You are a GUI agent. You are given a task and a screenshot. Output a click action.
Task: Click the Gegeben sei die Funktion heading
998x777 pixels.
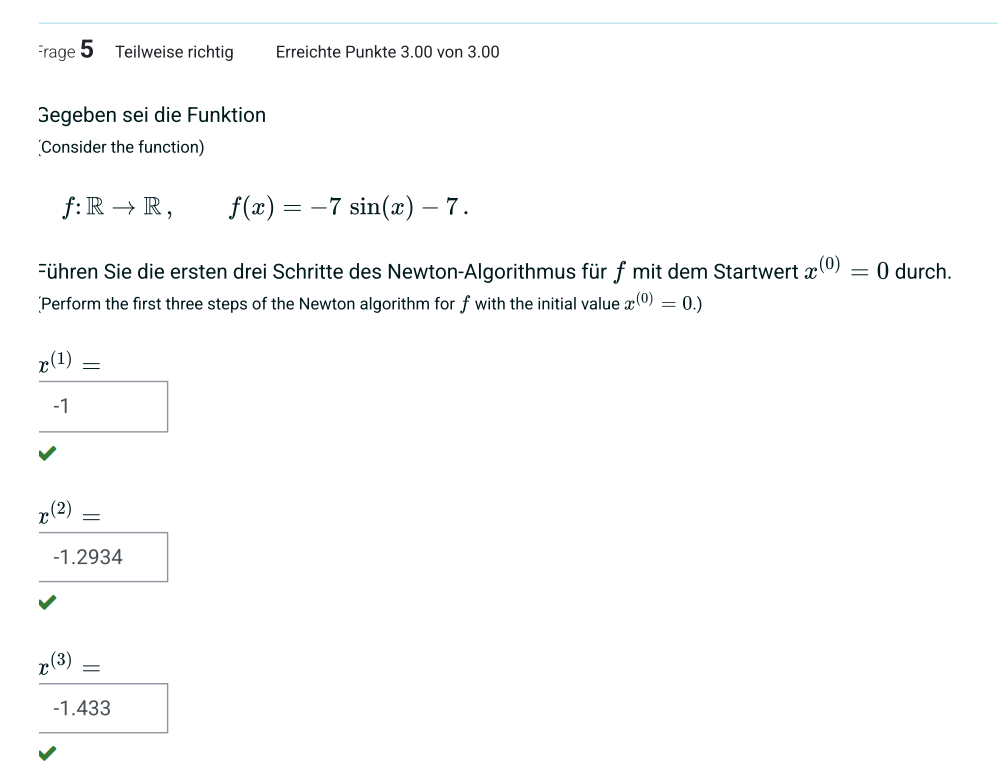pyautogui.click(x=150, y=115)
